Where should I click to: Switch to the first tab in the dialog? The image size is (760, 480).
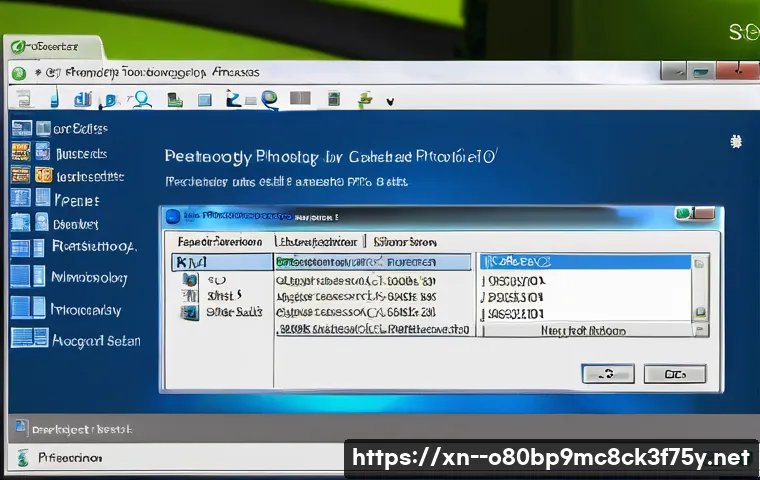(x=220, y=242)
